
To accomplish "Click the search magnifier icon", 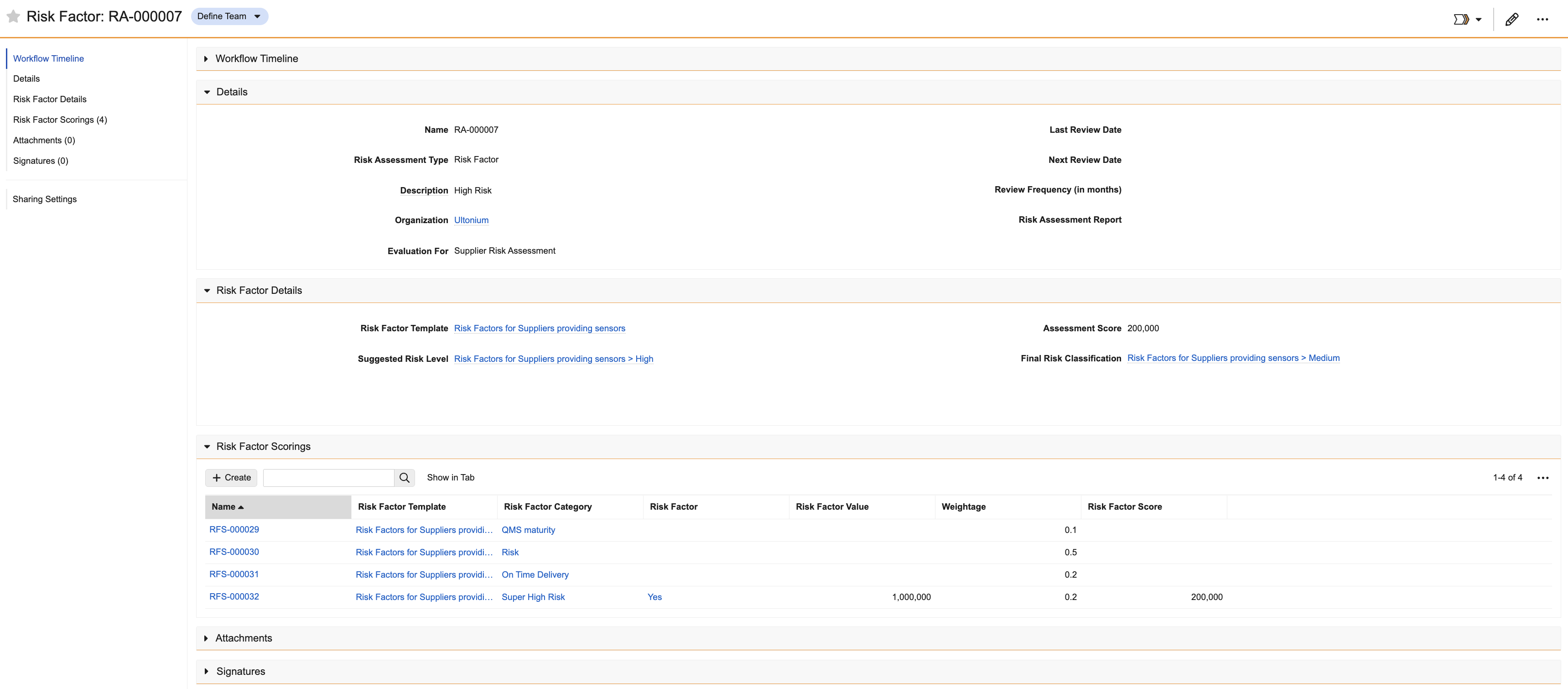I will point(404,478).
